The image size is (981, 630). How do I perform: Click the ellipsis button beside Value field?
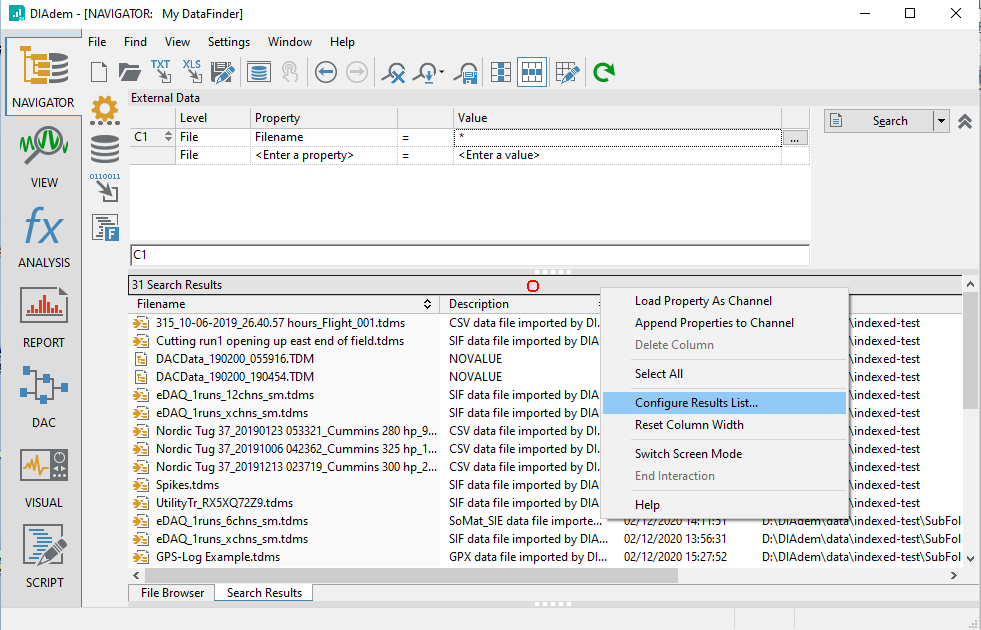click(795, 138)
